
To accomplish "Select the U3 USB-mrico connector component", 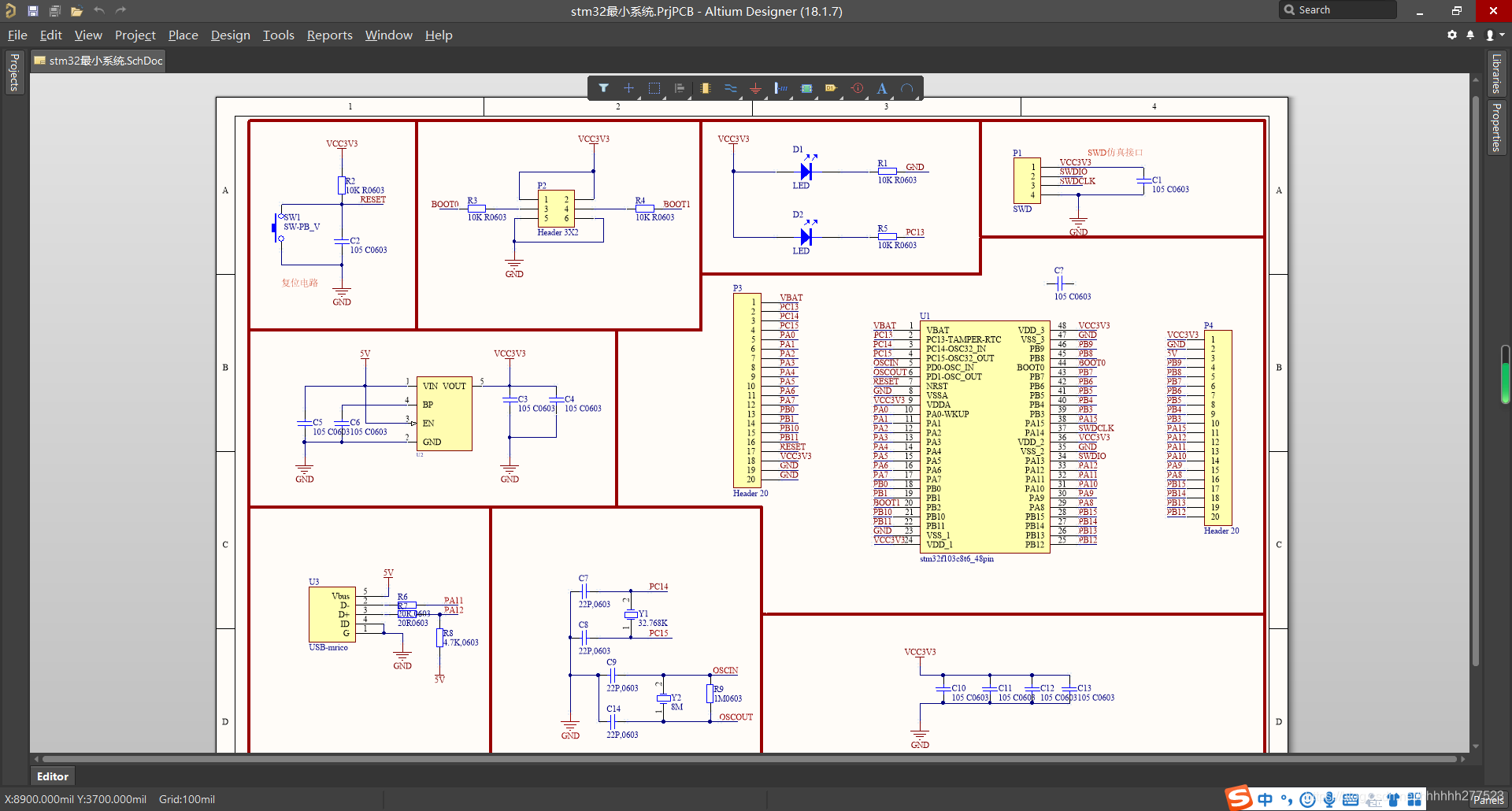I will tap(332, 615).
